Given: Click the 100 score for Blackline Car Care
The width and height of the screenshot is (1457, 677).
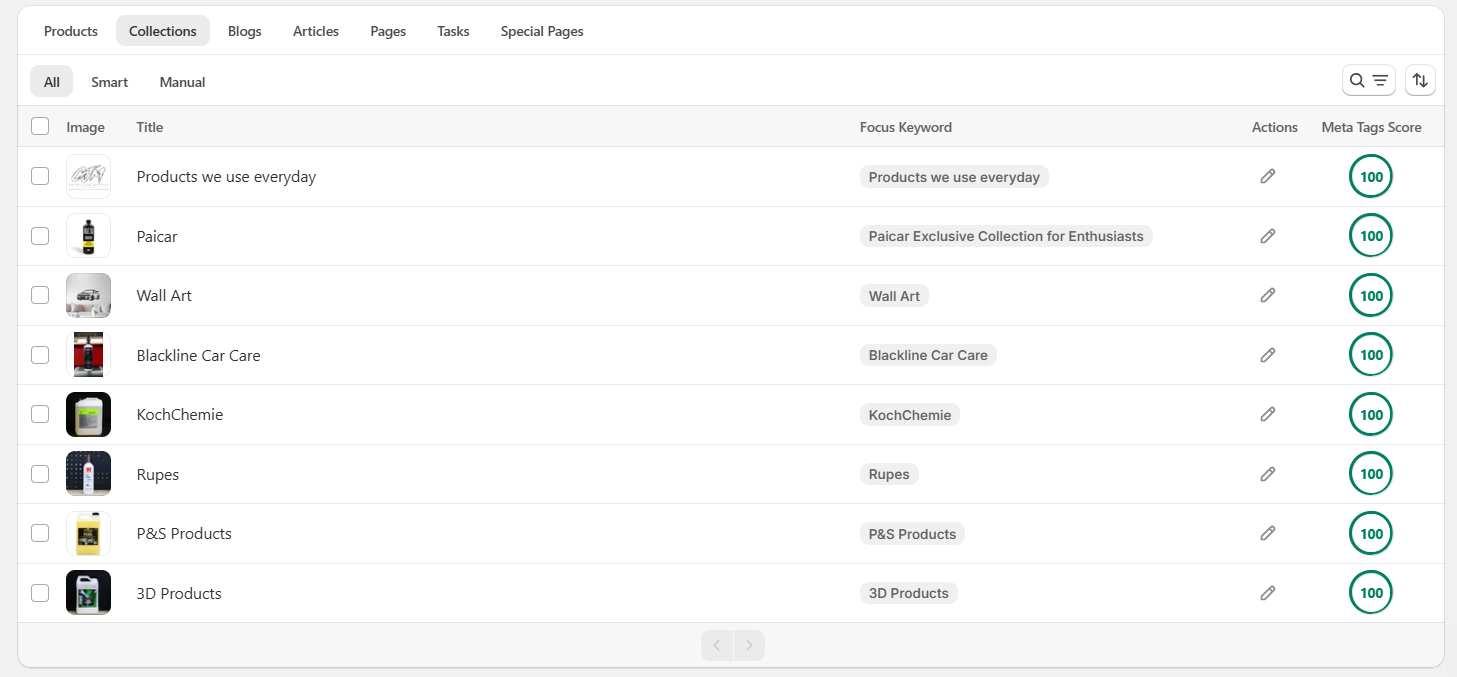Looking at the screenshot, I should click(x=1371, y=355).
